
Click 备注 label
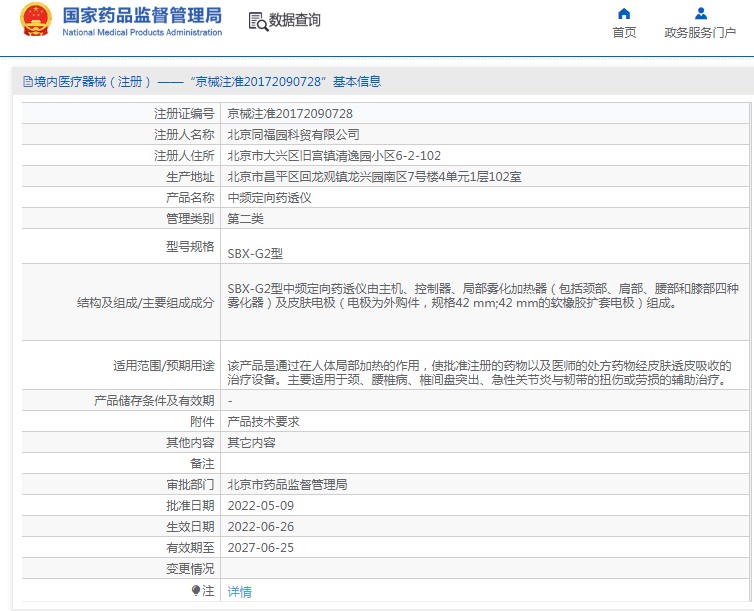(202, 463)
